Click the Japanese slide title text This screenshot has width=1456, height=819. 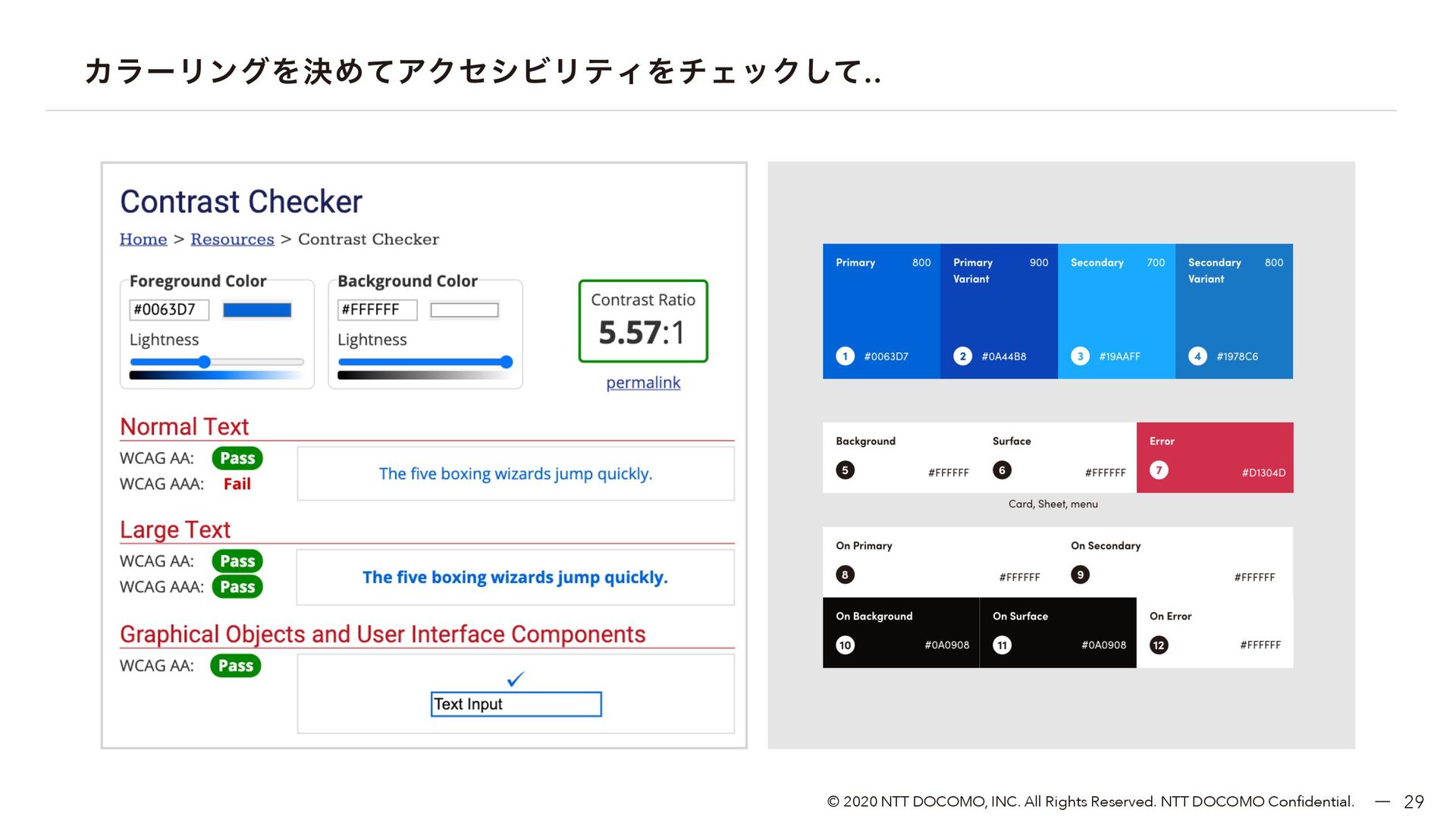[x=483, y=71]
